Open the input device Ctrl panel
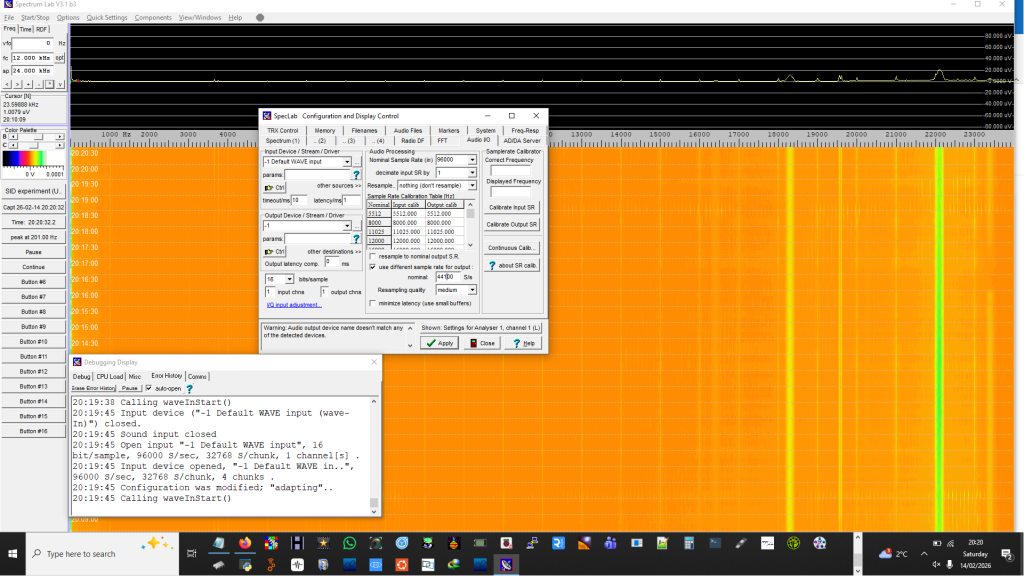The image size is (1024, 576). coord(275,187)
